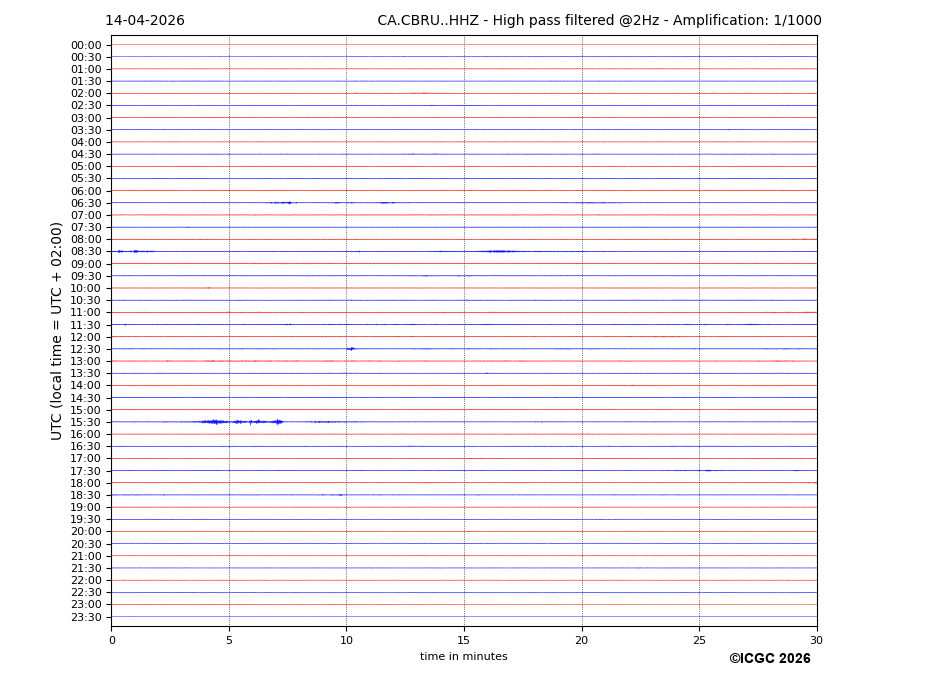Image resolution: width=927 pixels, height=696 pixels.
Task: Click the 18:30 row label
Action: click(x=85, y=495)
